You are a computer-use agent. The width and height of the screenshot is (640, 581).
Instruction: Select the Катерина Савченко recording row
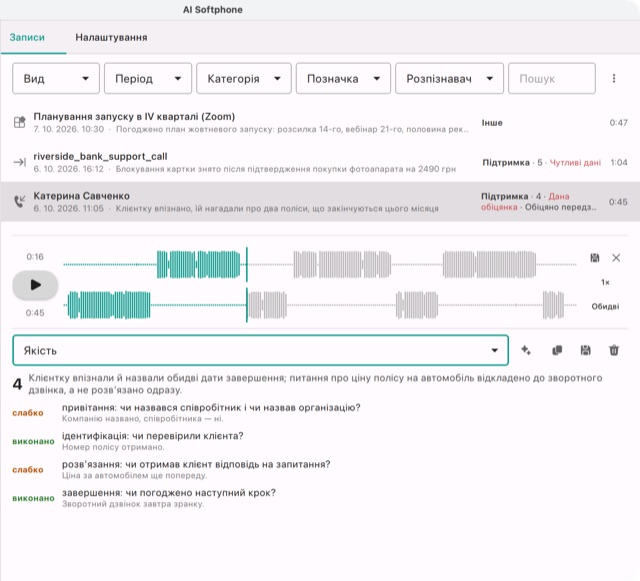(x=320, y=202)
